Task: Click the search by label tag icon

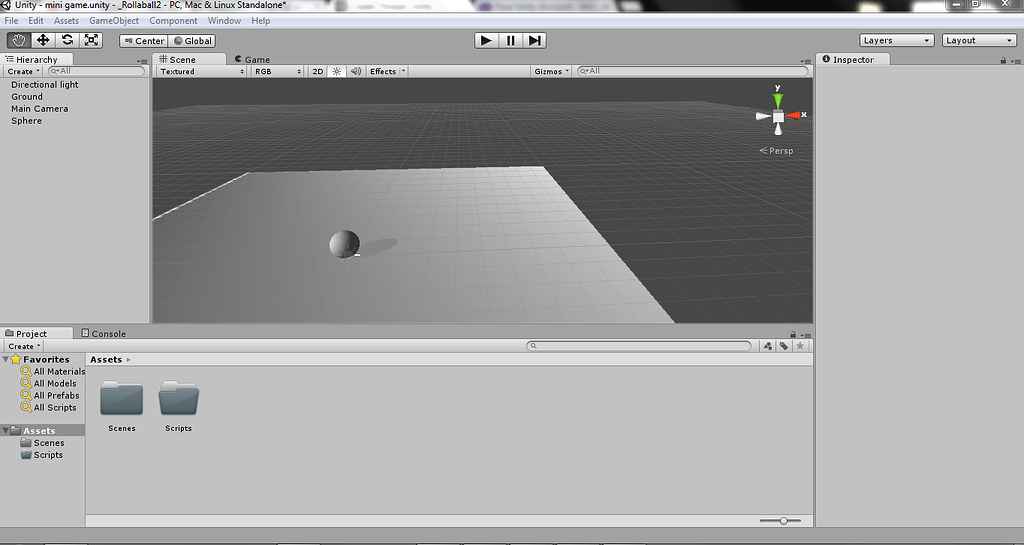Action: (784, 346)
